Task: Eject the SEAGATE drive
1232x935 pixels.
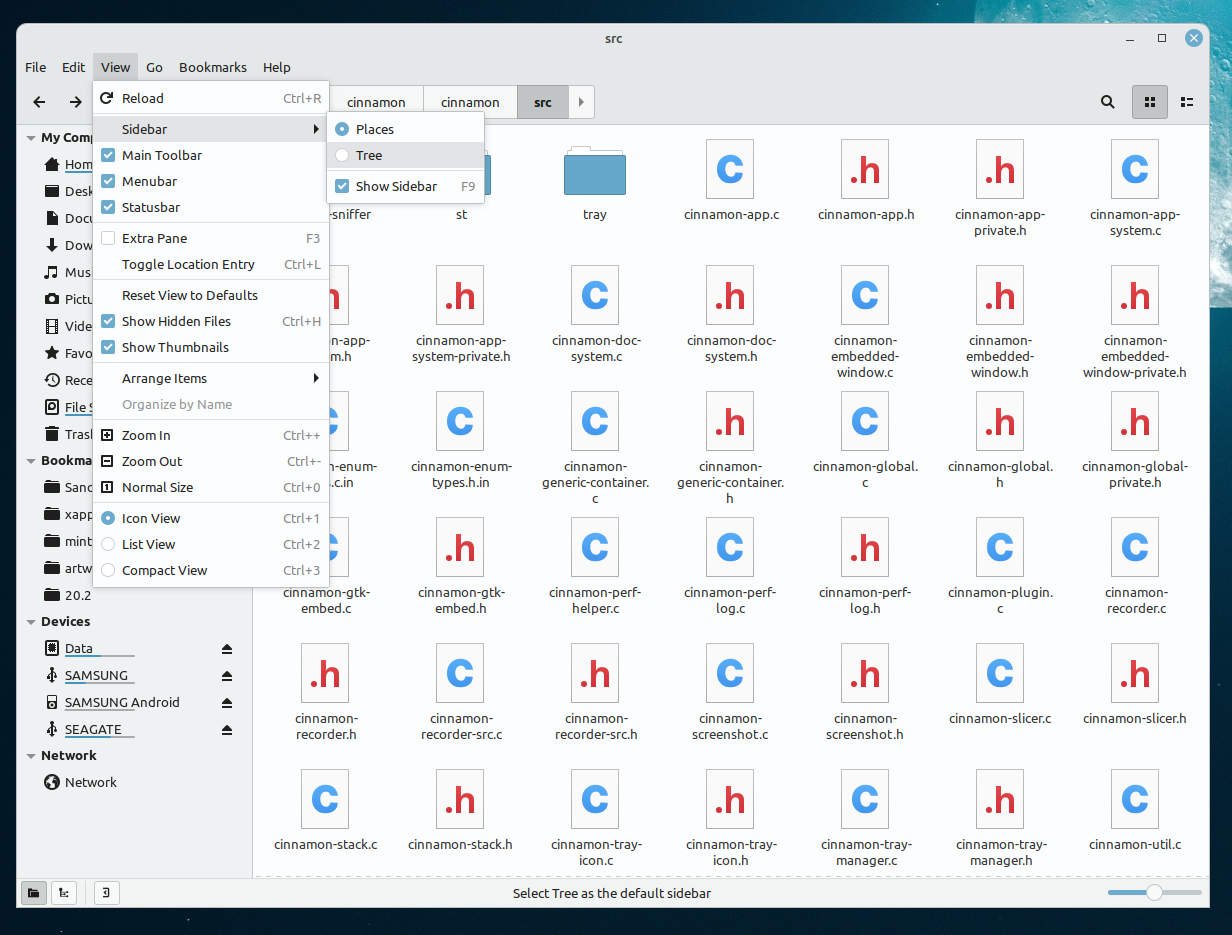Action: (x=228, y=729)
